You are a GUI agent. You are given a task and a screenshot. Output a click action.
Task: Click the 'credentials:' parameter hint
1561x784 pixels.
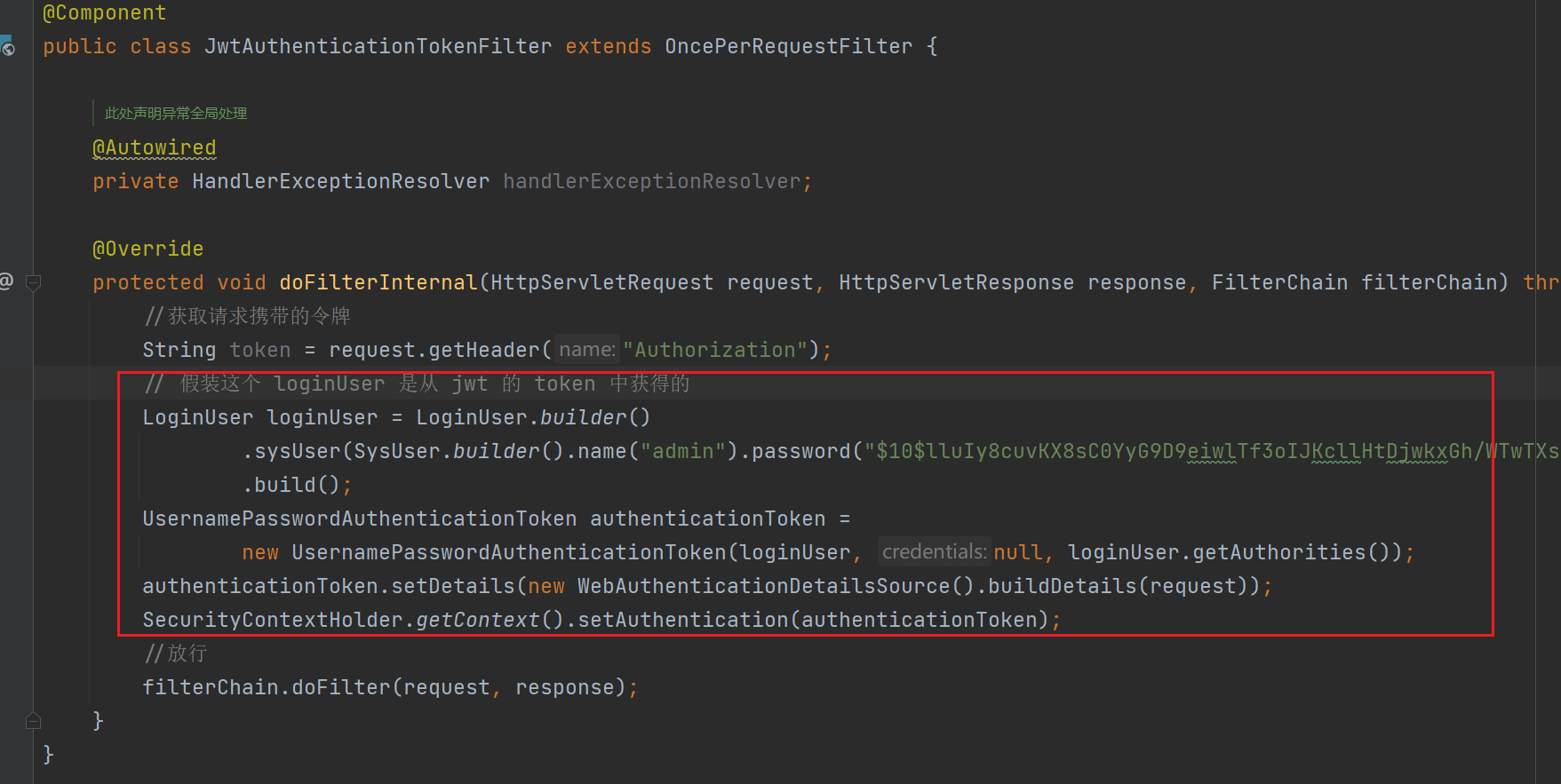933,552
